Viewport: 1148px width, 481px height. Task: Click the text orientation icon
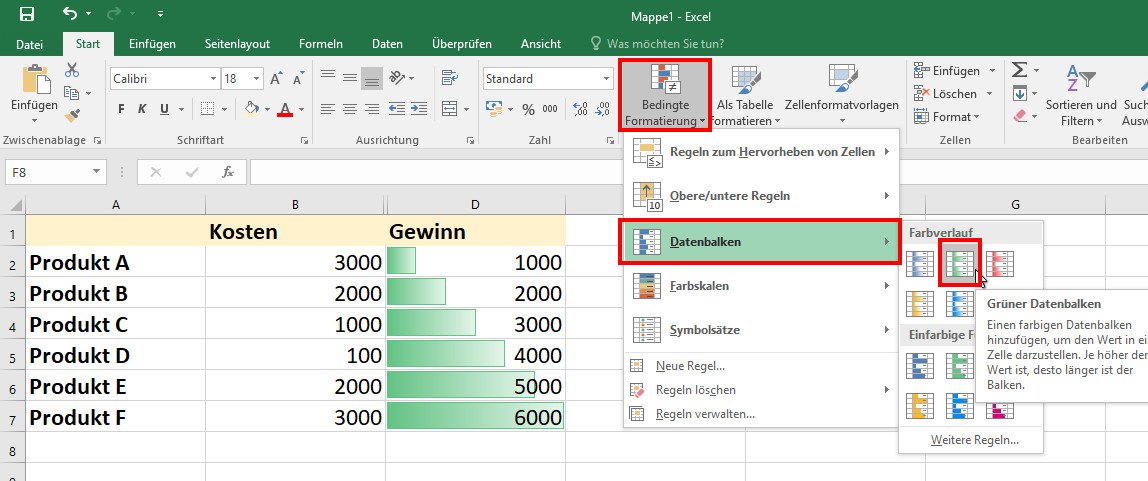(398, 78)
